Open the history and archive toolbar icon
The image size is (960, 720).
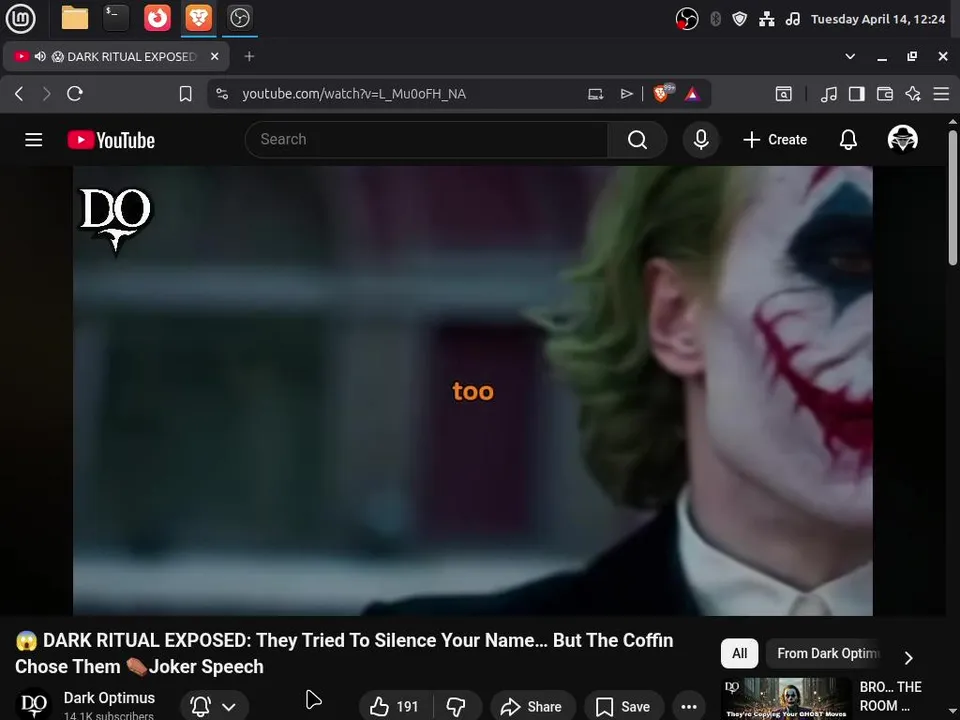point(783,94)
